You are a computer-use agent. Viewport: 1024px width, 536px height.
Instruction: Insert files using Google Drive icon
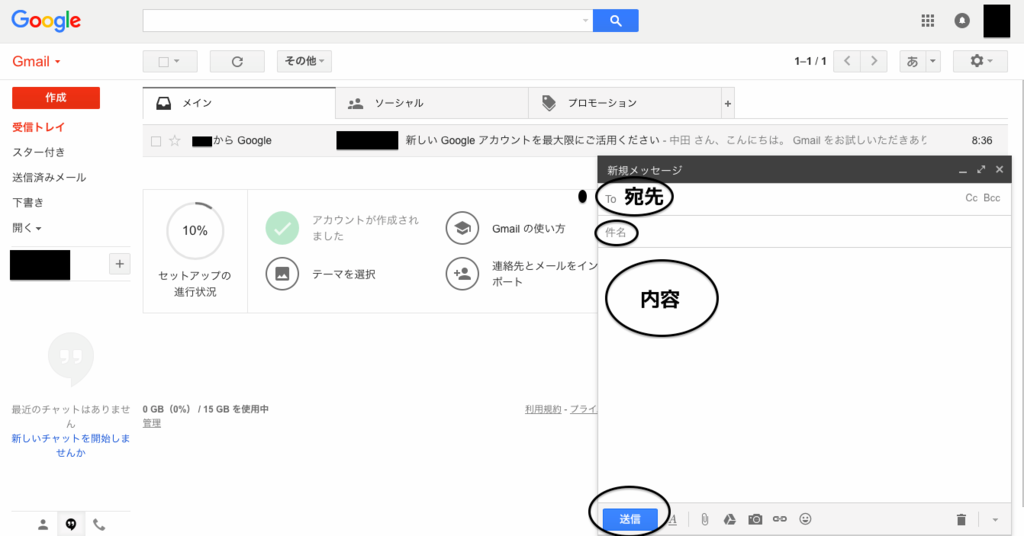coord(729,520)
